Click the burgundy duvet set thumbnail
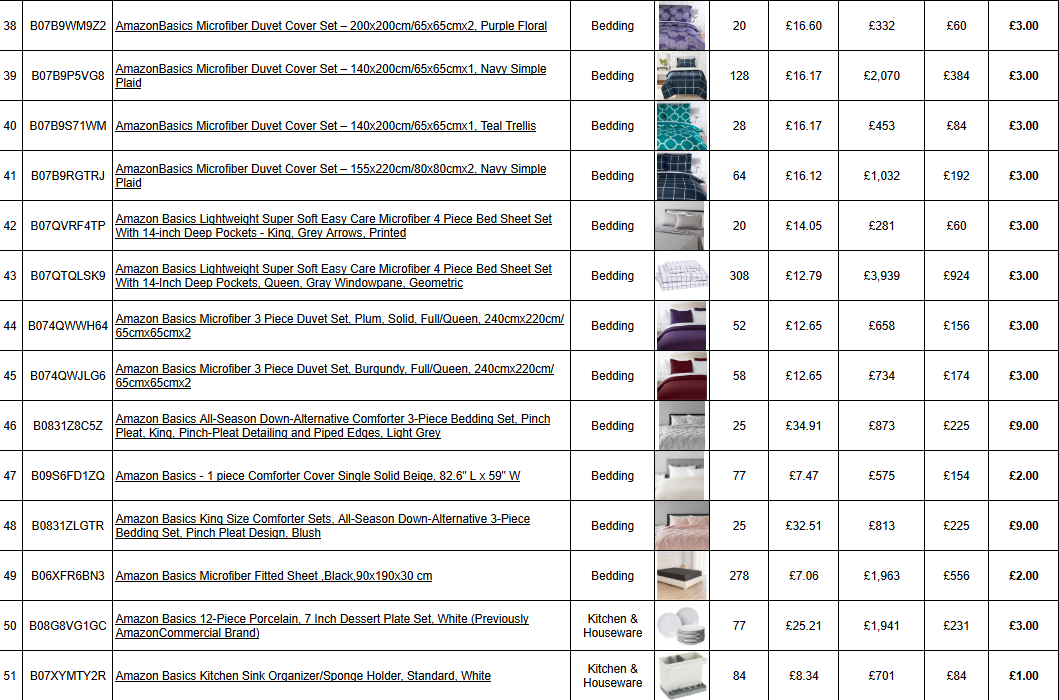Screen dimensions: 1059x700 click(x=681, y=376)
